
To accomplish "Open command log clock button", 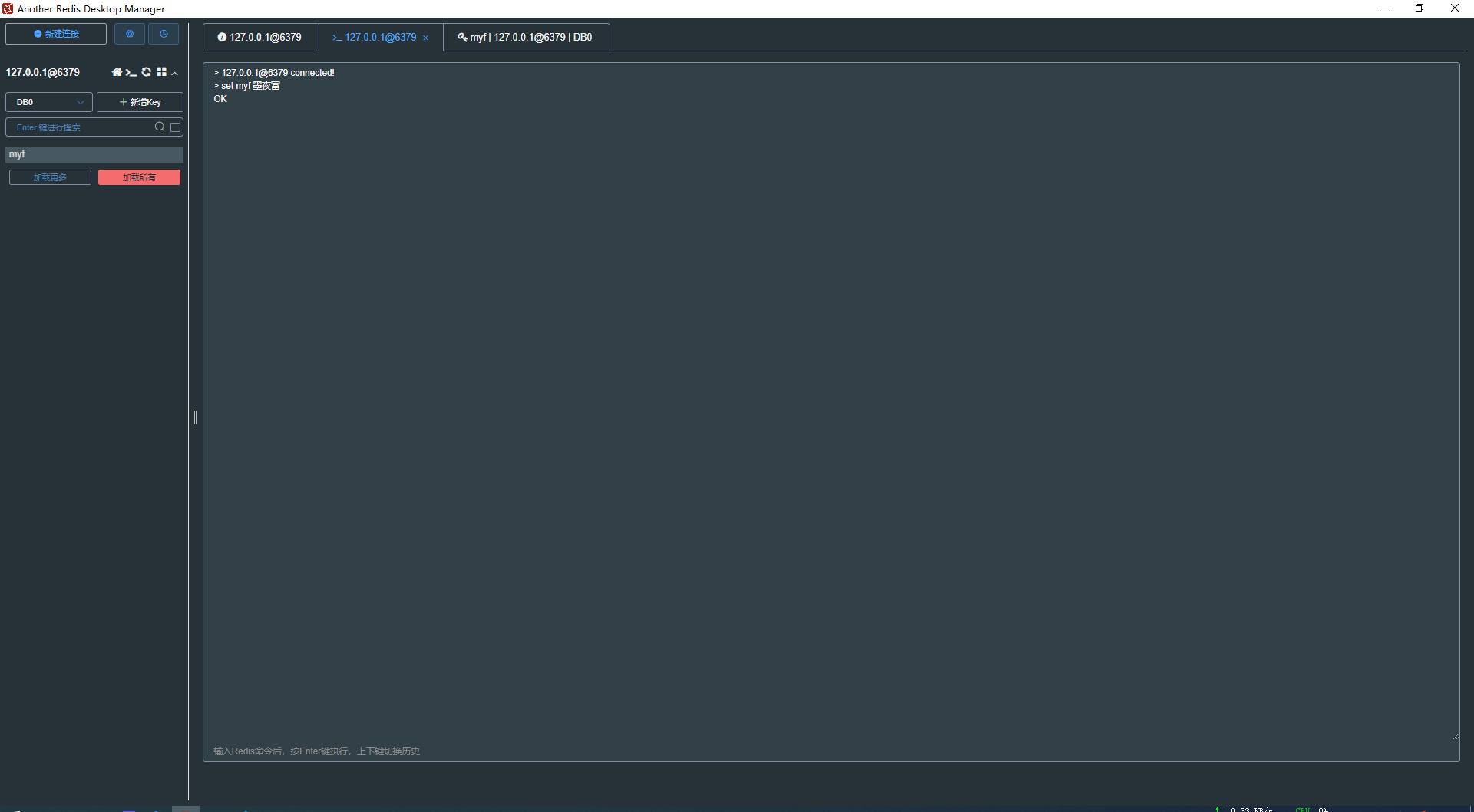I will pos(164,34).
